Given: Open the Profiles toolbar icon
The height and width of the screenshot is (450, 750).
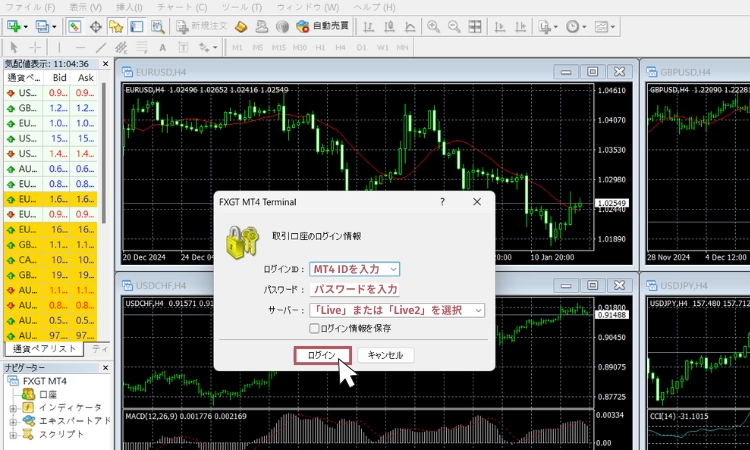Looking at the screenshot, I should [42, 26].
